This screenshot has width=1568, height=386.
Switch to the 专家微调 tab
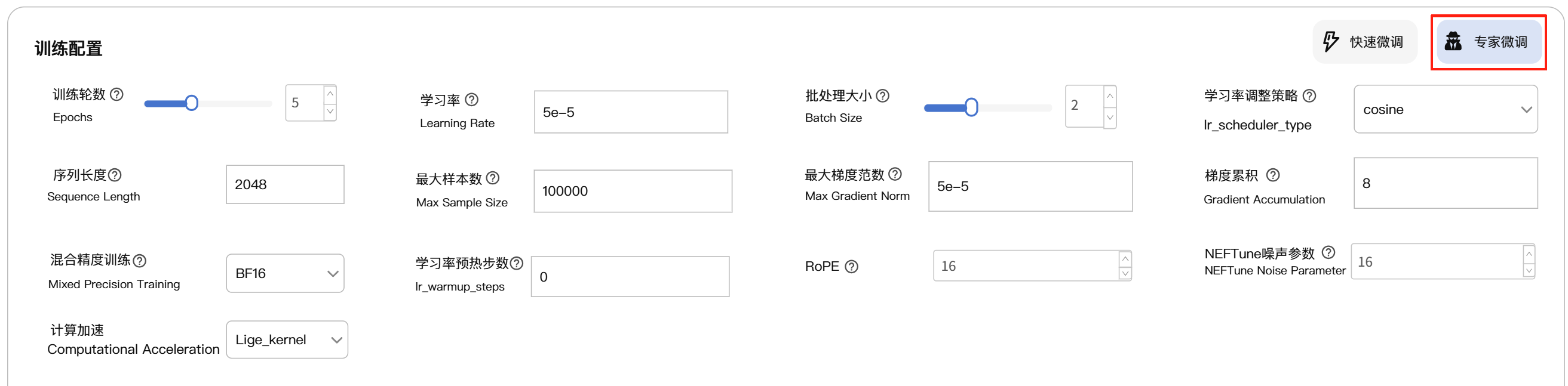(x=1489, y=42)
